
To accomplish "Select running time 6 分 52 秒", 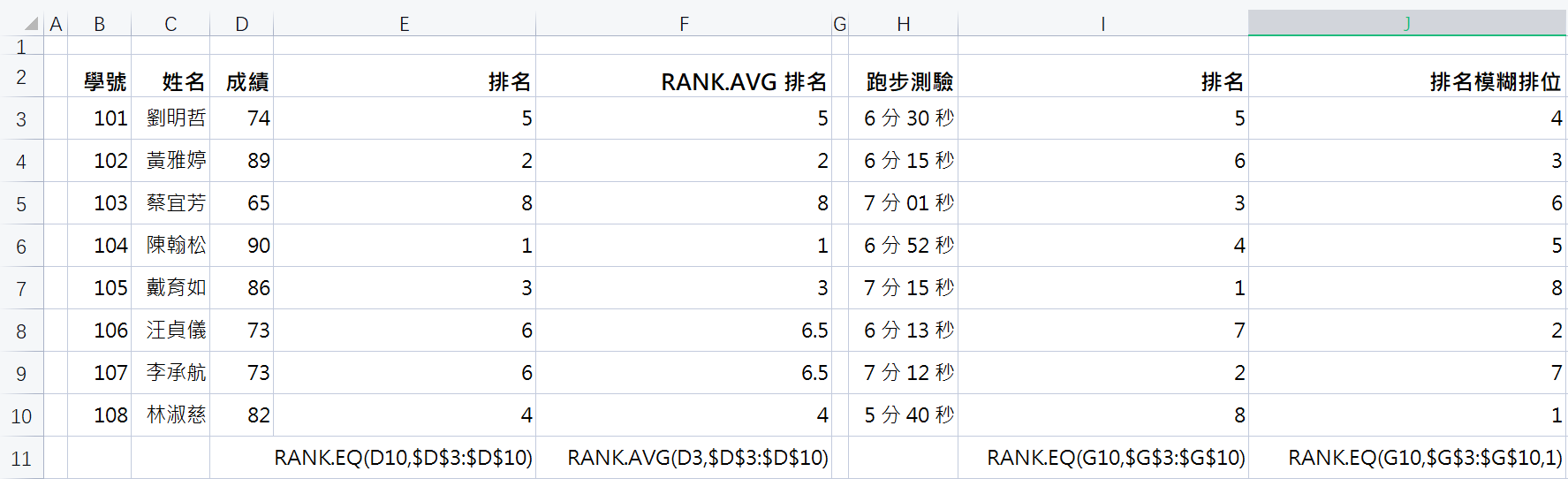I will pos(904,246).
